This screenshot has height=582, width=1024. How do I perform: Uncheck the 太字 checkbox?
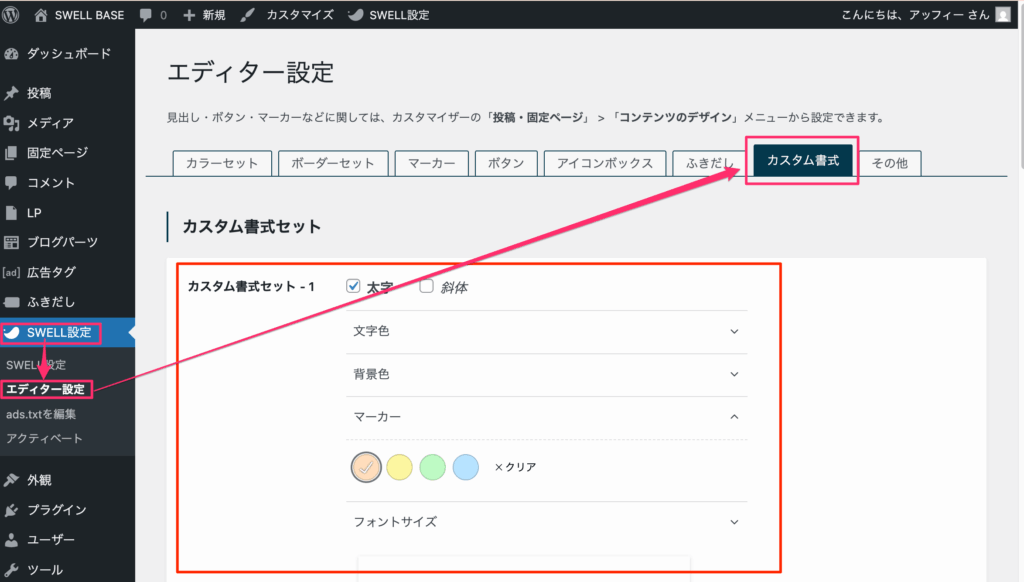[x=352, y=286]
